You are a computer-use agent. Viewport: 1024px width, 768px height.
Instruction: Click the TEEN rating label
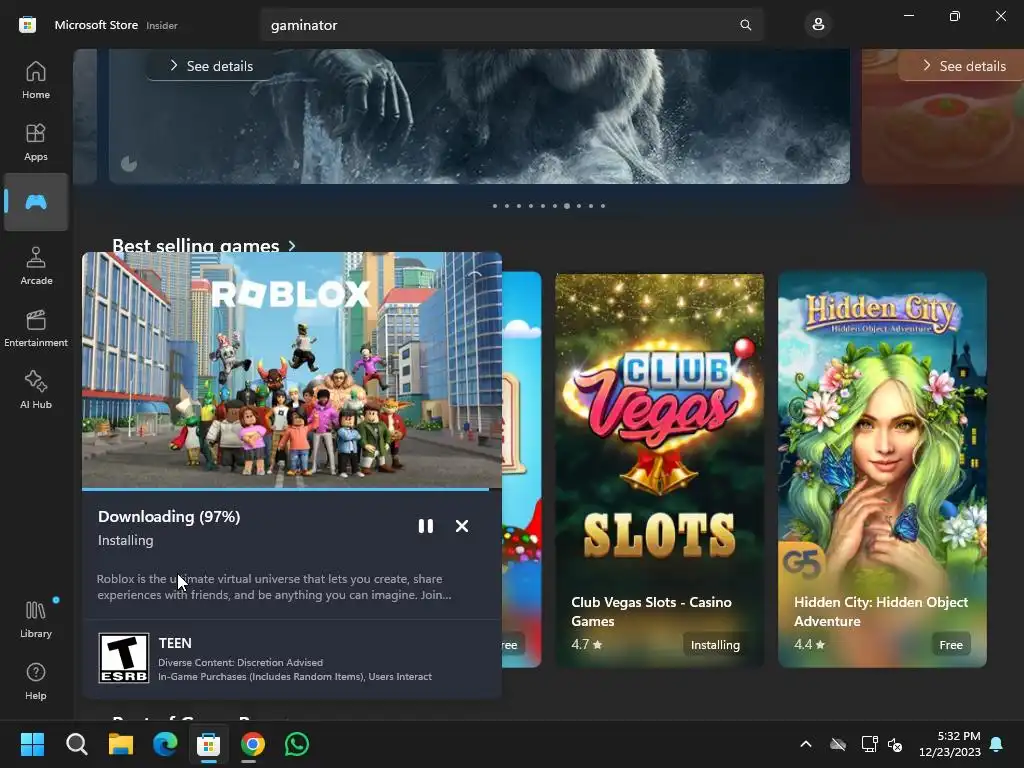[x=175, y=643]
